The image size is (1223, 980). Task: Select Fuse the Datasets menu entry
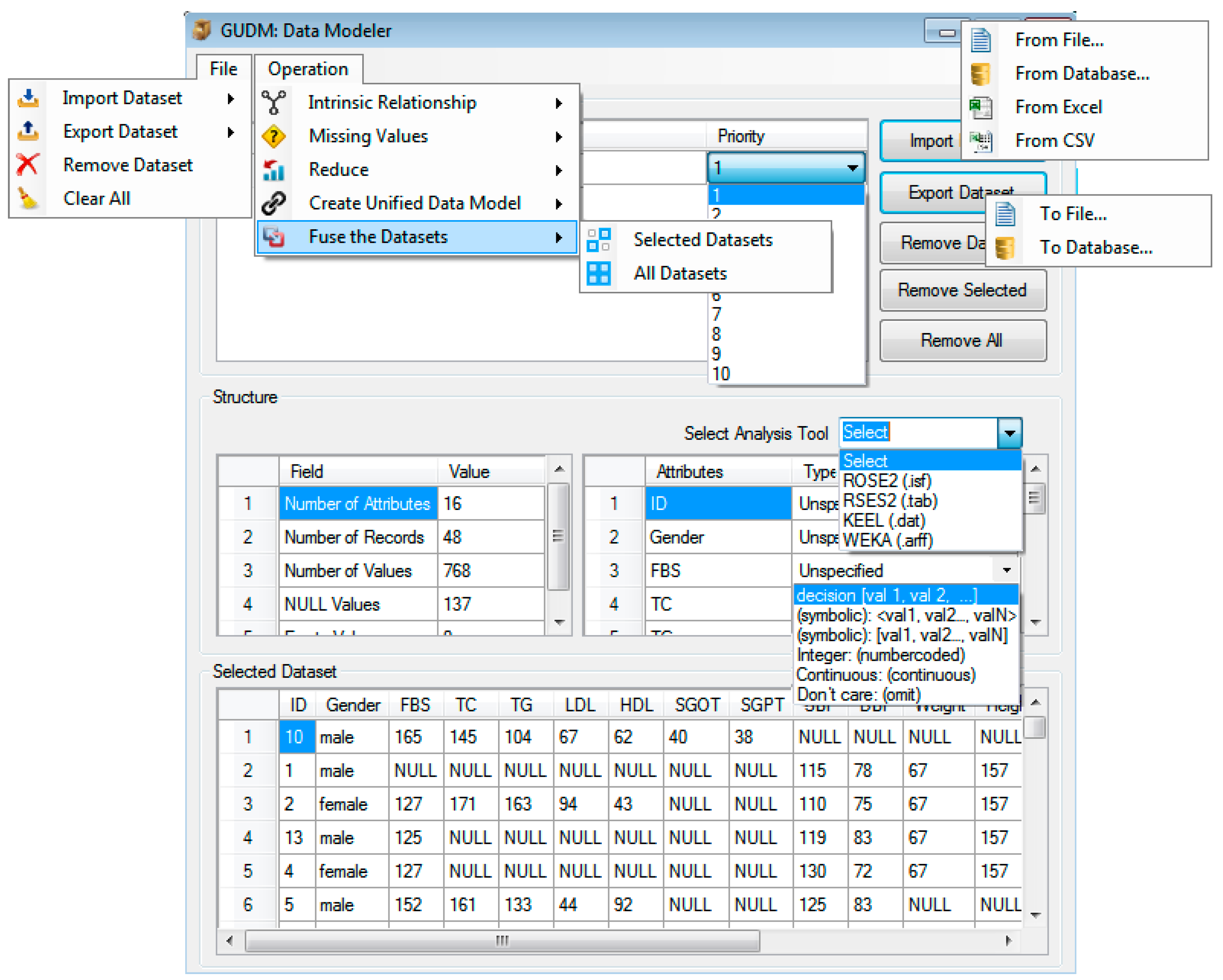pyautogui.click(x=379, y=237)
